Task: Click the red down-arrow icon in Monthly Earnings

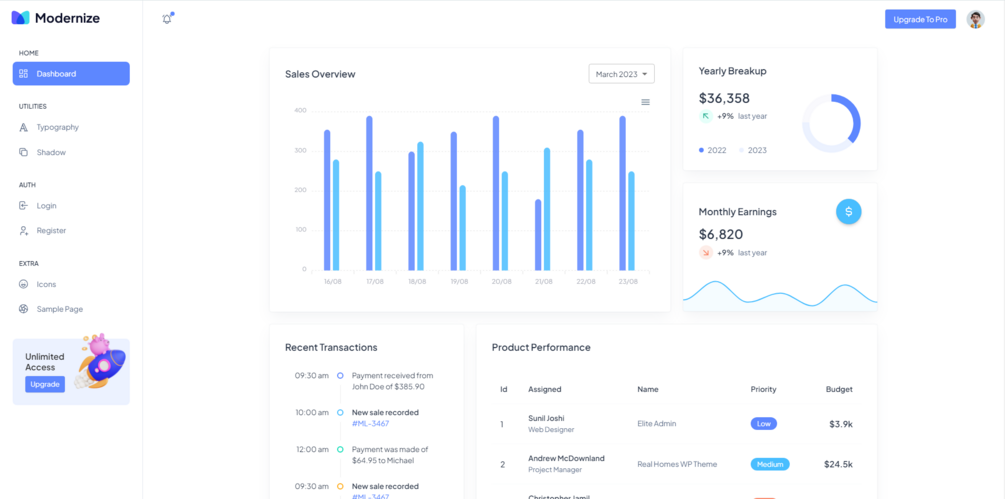Action: 706,252
